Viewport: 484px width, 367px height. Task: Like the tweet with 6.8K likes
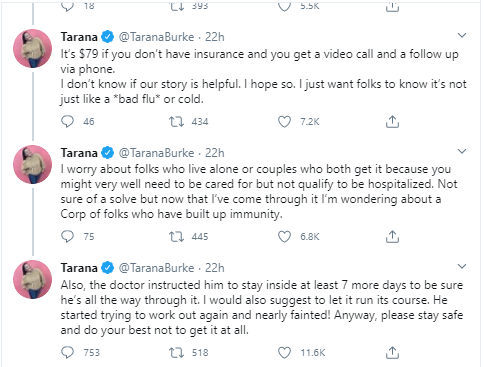point(284,236)
